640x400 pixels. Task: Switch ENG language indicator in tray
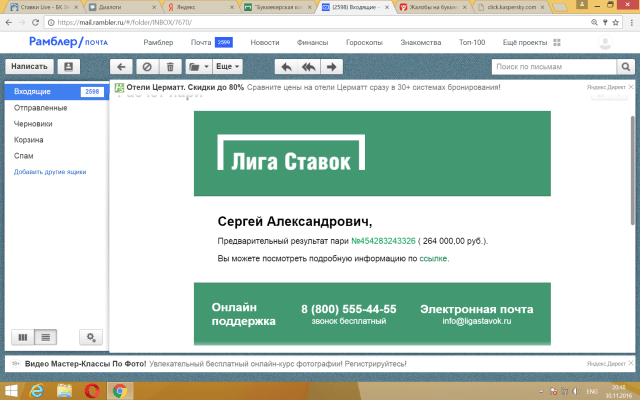coord(592,391)
